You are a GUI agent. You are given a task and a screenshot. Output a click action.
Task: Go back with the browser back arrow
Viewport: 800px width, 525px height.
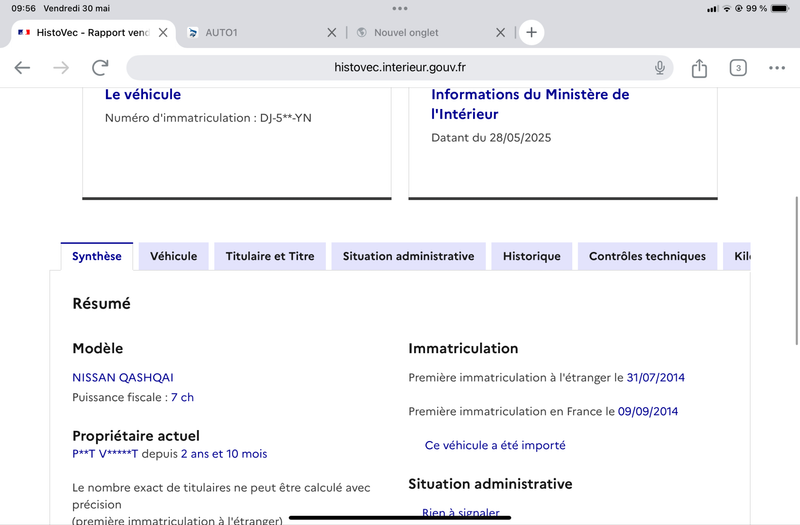point(22,68)
